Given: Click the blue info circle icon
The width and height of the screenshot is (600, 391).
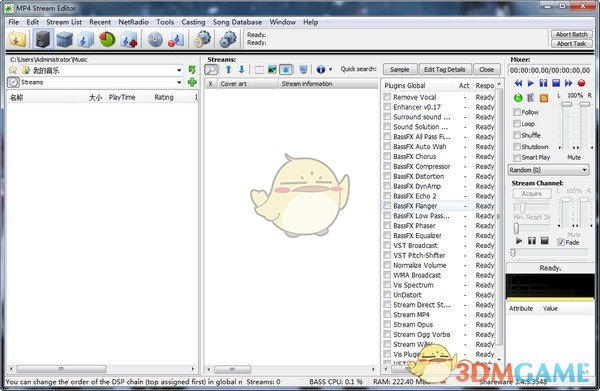Looking at the screenshot, I should (321, 70).
